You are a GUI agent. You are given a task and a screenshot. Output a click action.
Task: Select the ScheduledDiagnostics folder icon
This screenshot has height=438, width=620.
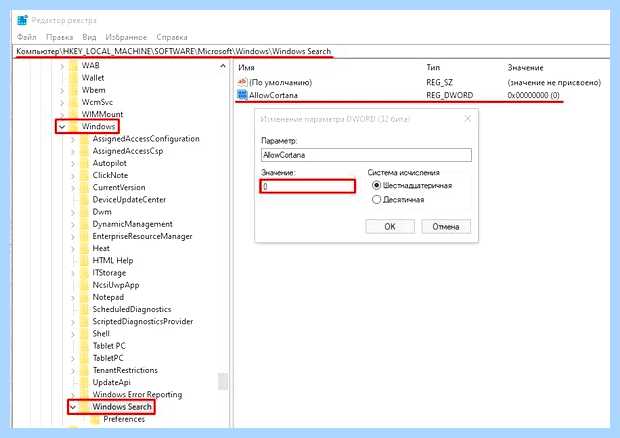[85, 310]
